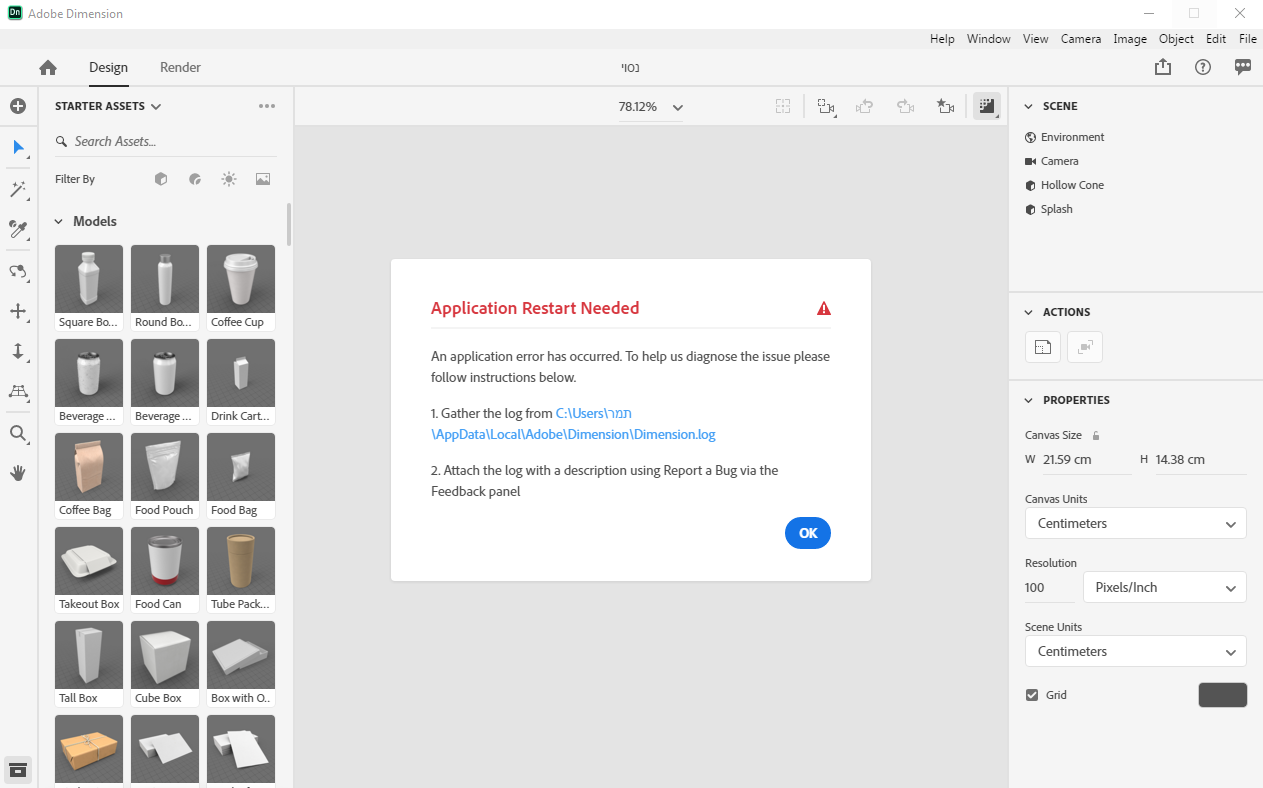
Task: Open the Scene Units dropdown
Action: pos(1136,651)
